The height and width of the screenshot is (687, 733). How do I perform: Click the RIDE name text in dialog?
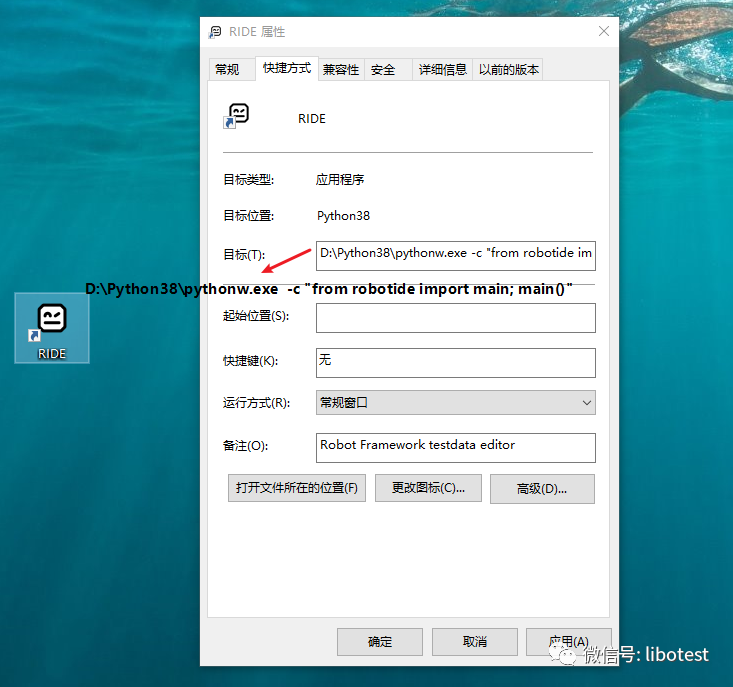tap(312, 119)
